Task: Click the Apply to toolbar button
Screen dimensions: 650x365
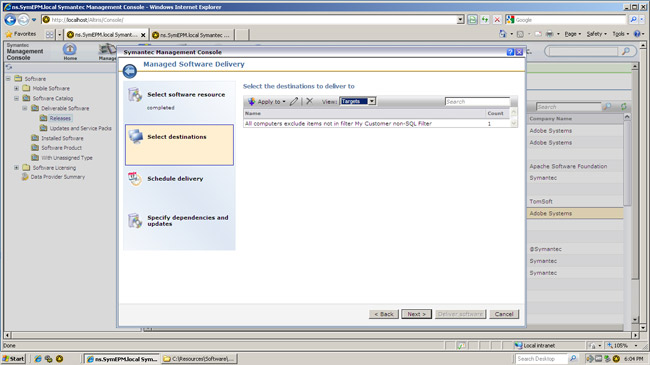Action: click(267, 101)
